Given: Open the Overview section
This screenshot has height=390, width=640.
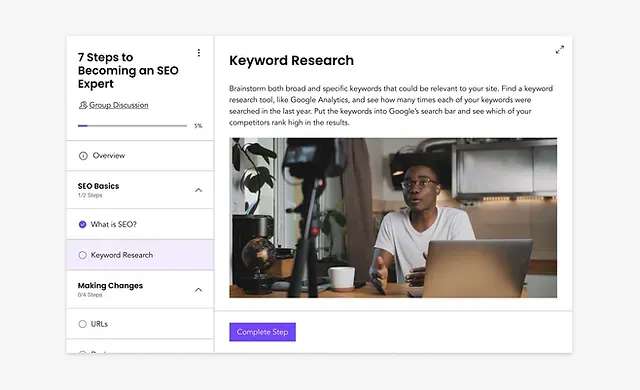Looking at the screenshot, I should tap(140, 156).
